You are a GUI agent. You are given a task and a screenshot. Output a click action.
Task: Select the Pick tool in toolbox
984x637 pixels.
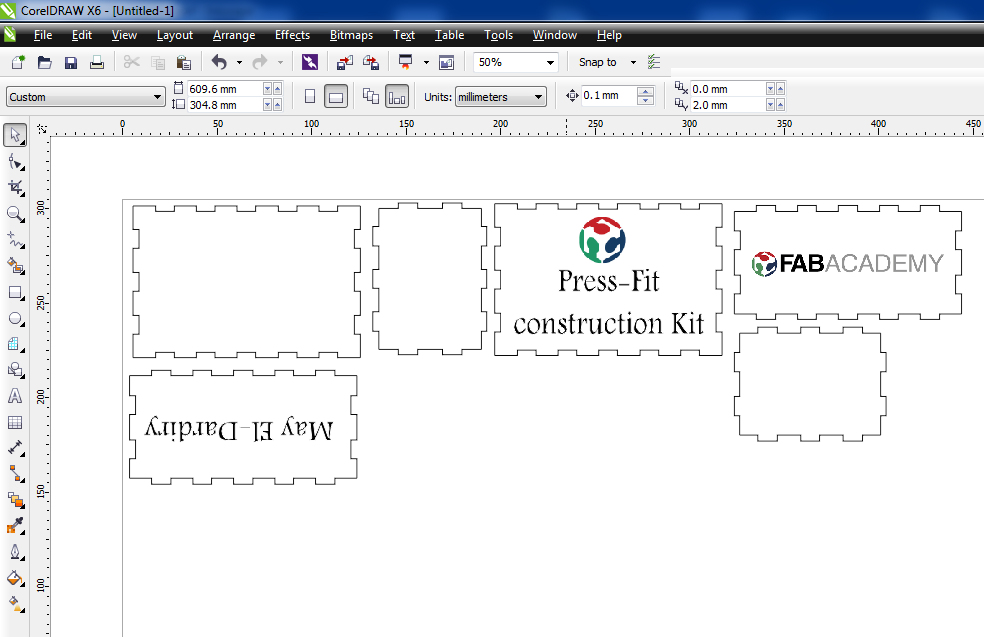coord(15,136)
